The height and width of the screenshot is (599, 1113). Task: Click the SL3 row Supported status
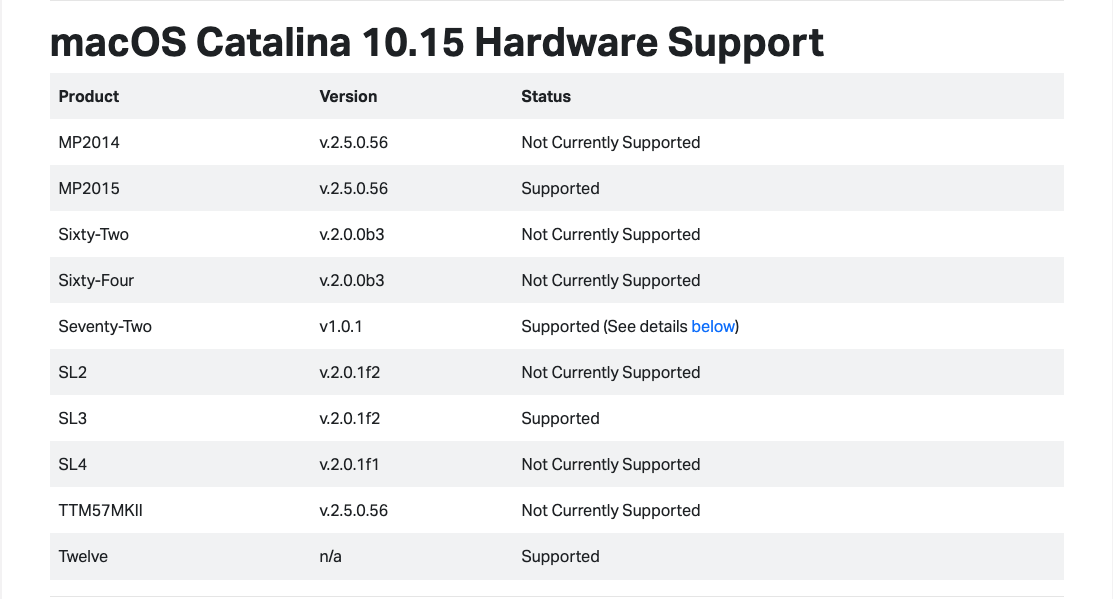pos(560,419)
